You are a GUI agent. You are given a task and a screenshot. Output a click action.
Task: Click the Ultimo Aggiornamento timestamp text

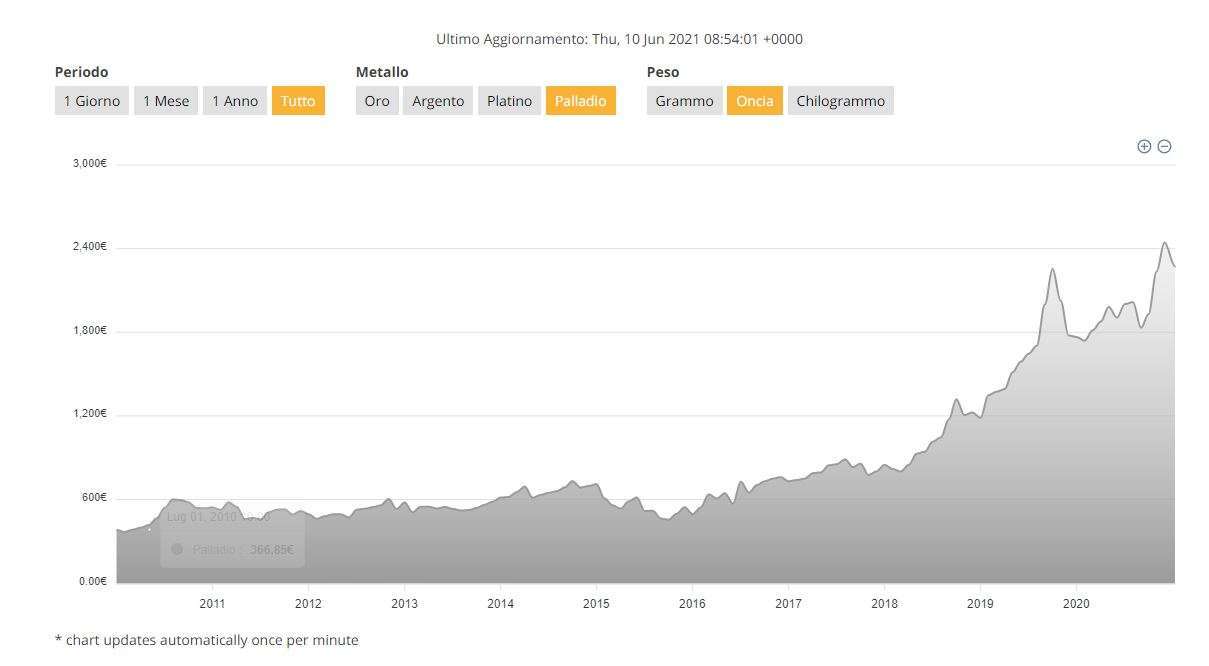click(619, 39)
